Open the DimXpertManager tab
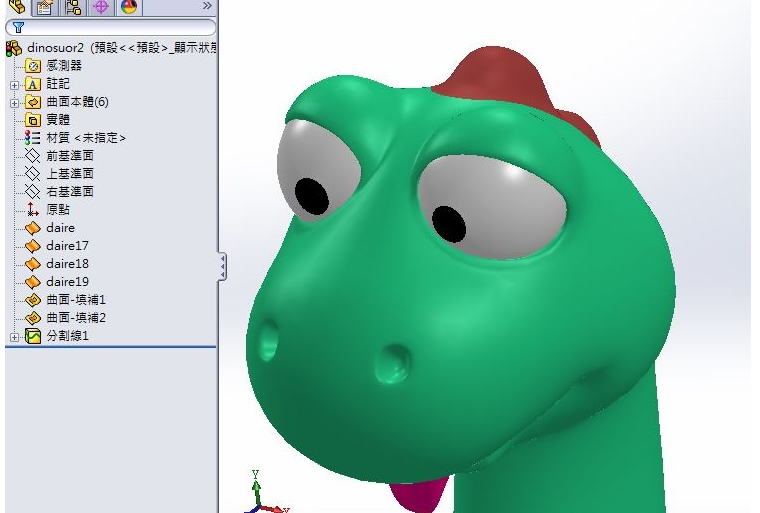This screenshot has height=513, width=760. tap(101, 7)
